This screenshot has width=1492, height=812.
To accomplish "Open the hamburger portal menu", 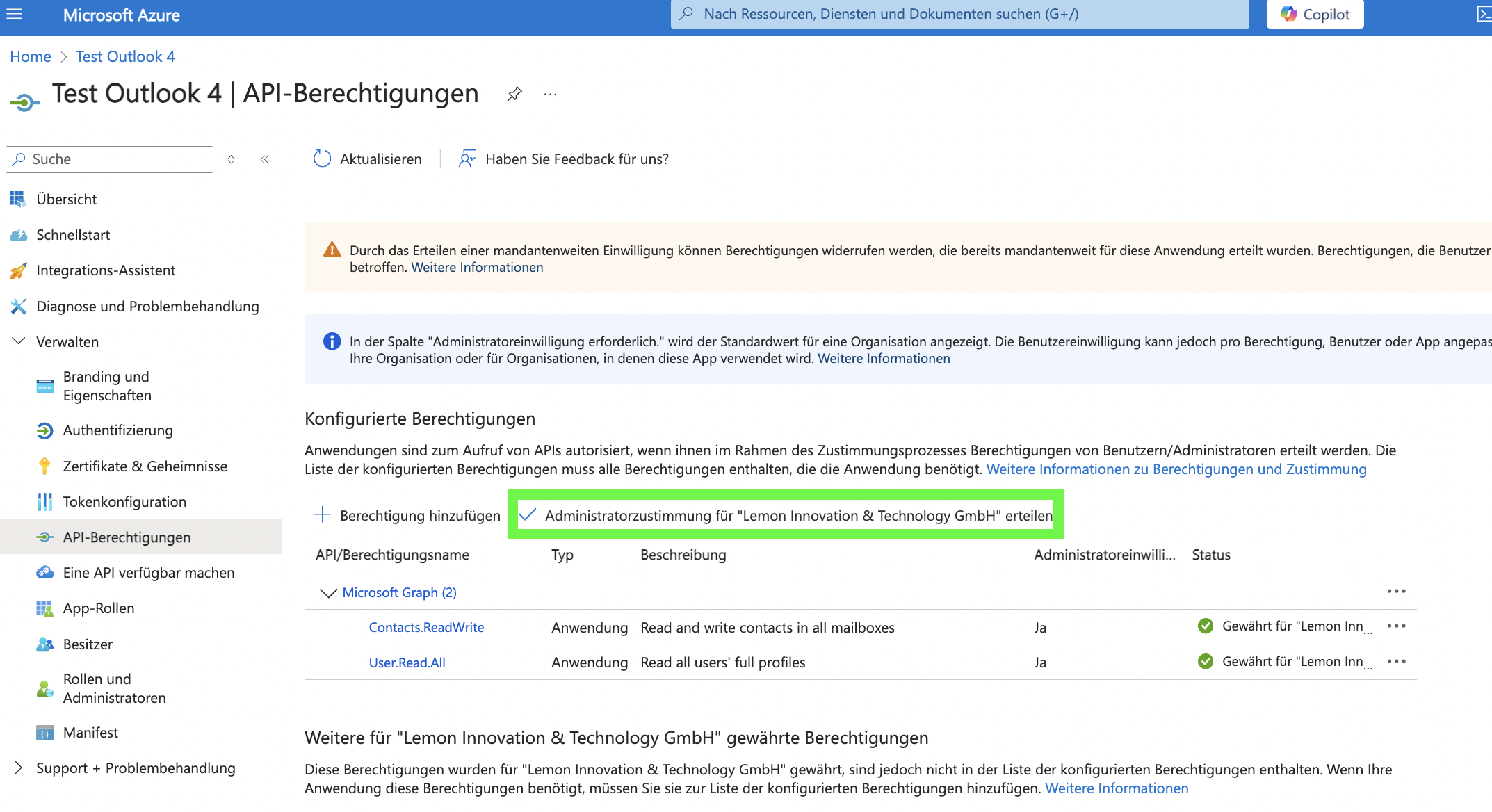I will point(15,14).
